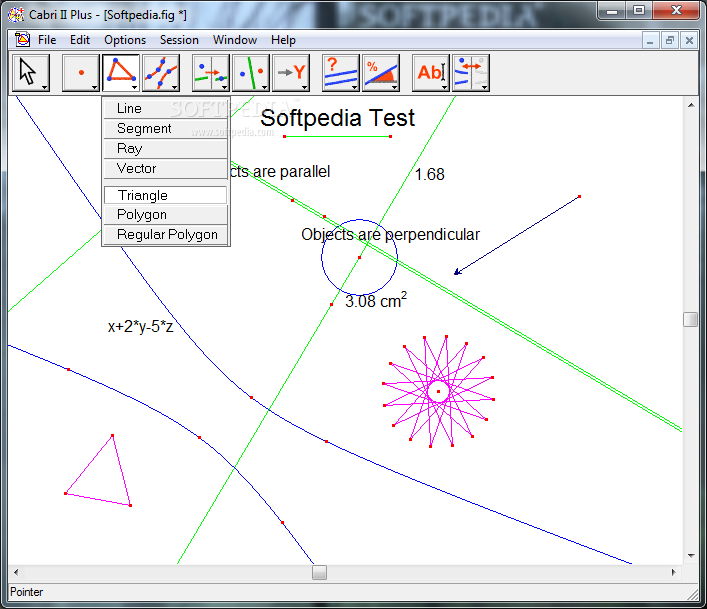Select the 3.08 cm² area label
Image resolution: width=707 pixels, height=609 pixels.
click(x=376, y=300)
